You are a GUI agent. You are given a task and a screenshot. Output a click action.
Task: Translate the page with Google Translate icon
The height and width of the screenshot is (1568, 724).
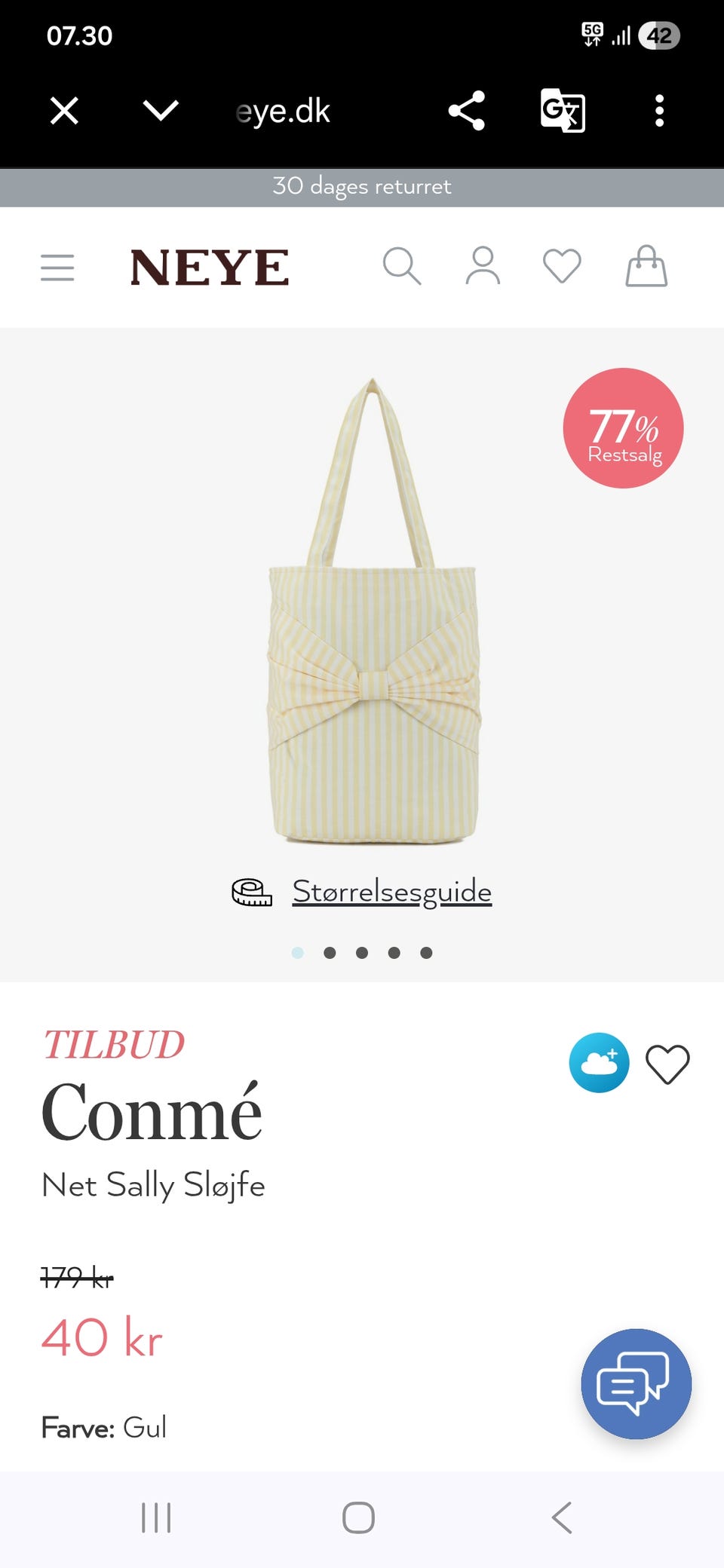click(x=563, y=111)
